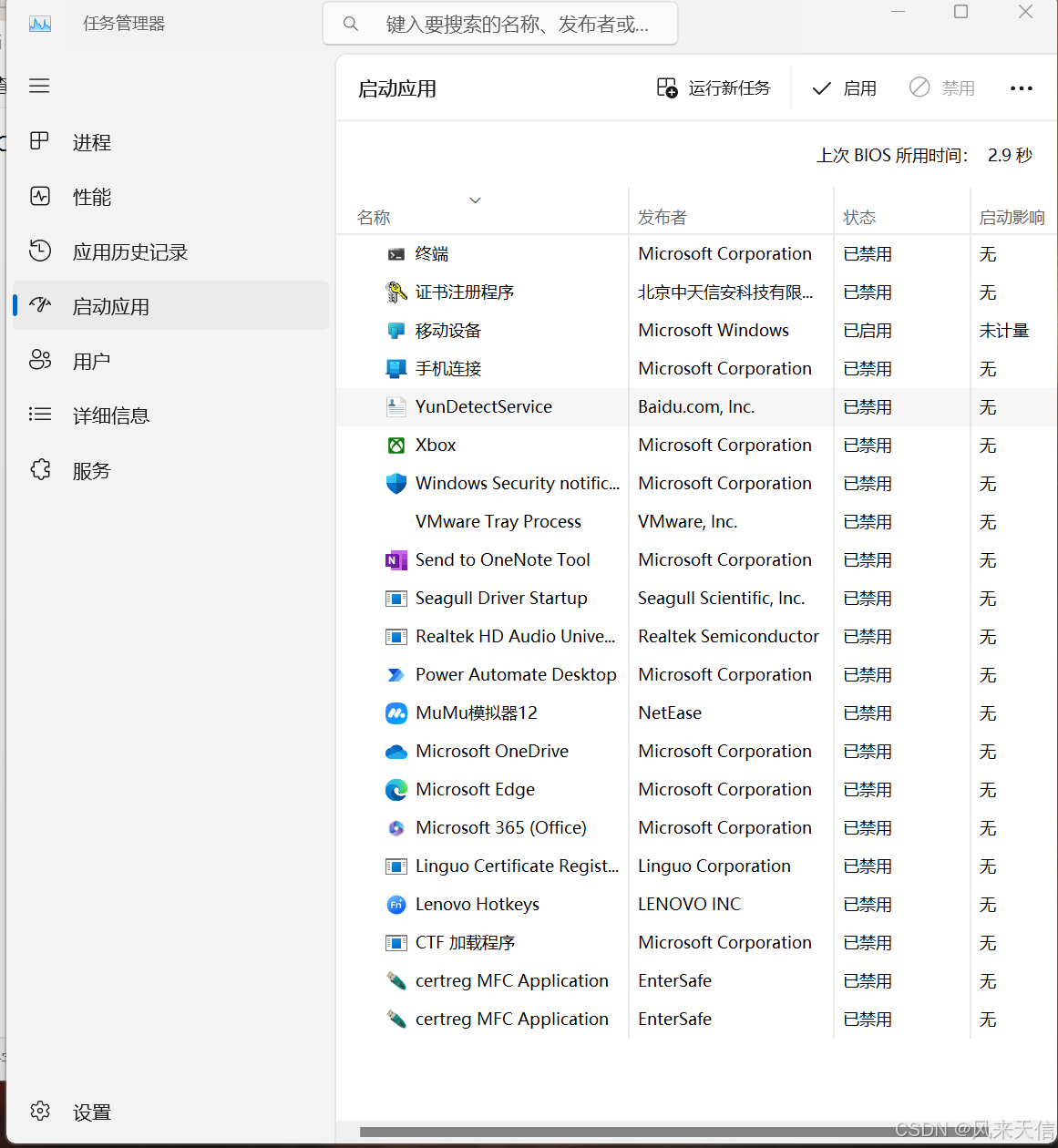
Task: Click the 性能 (Performance) sidebar icon
Action: tap(39, 196)
